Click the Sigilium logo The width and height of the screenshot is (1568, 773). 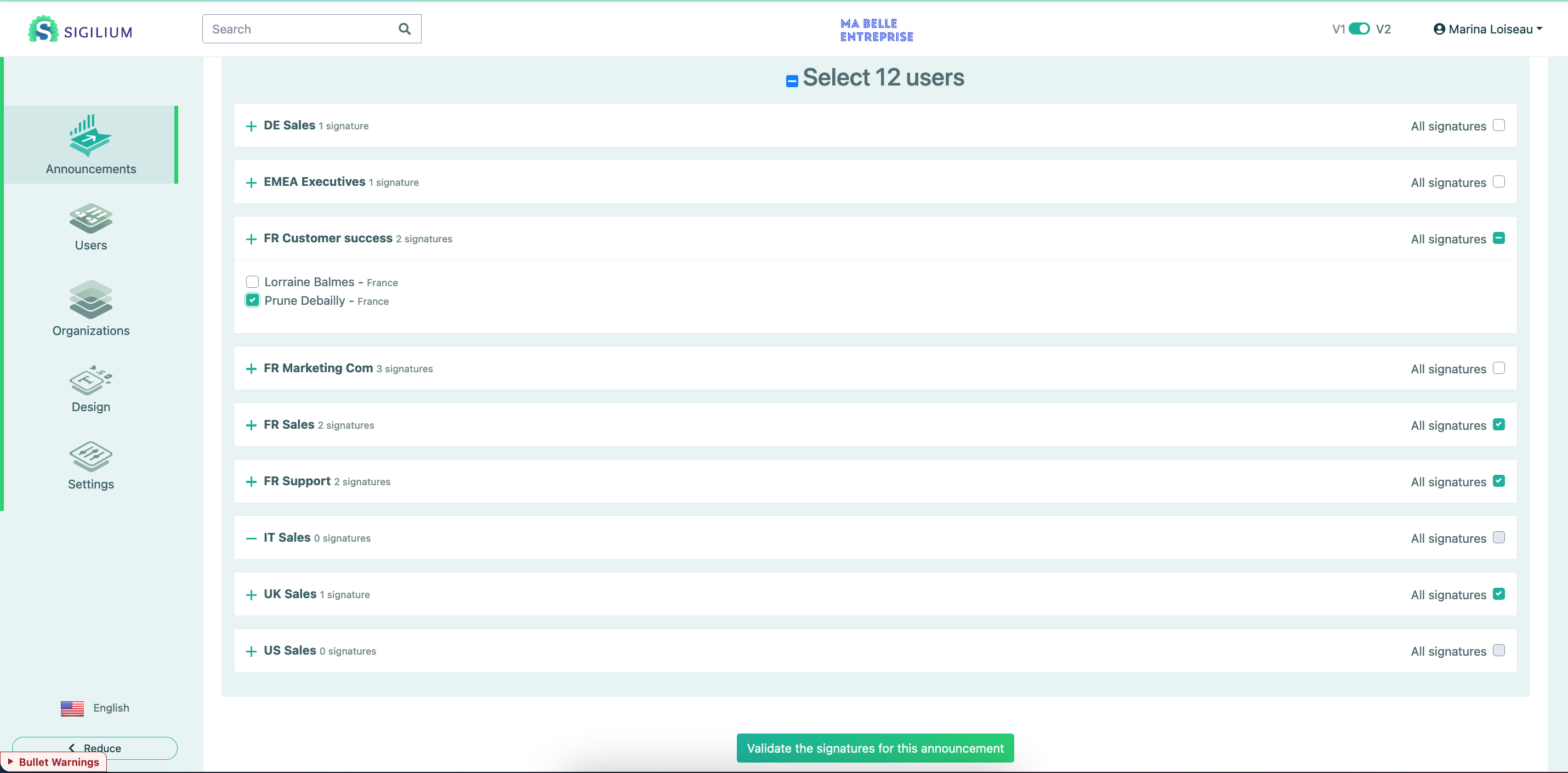(x=79, y=29)
